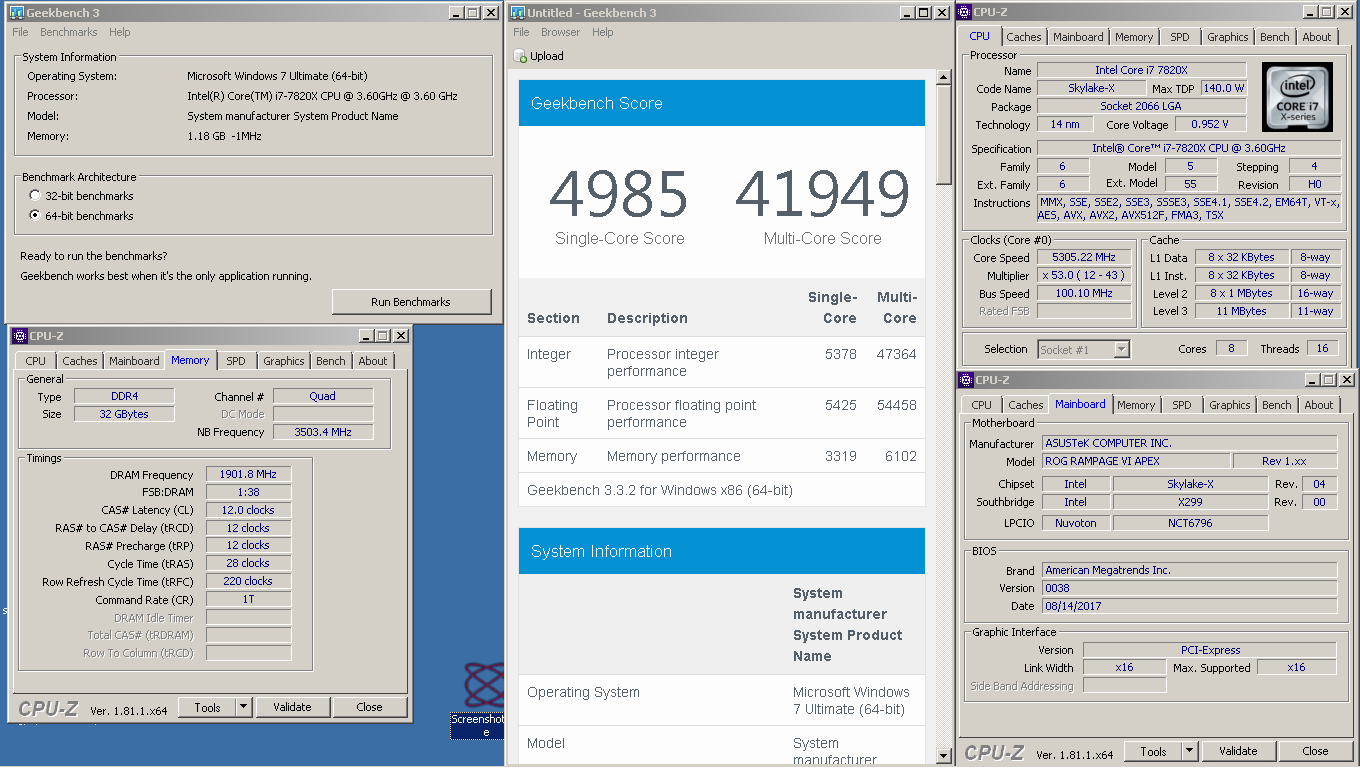This screenshot has height=768, width=1360.
Task: Click the NB Frequency 3503.4 MHz field
Action: click(x=323, y=432)
